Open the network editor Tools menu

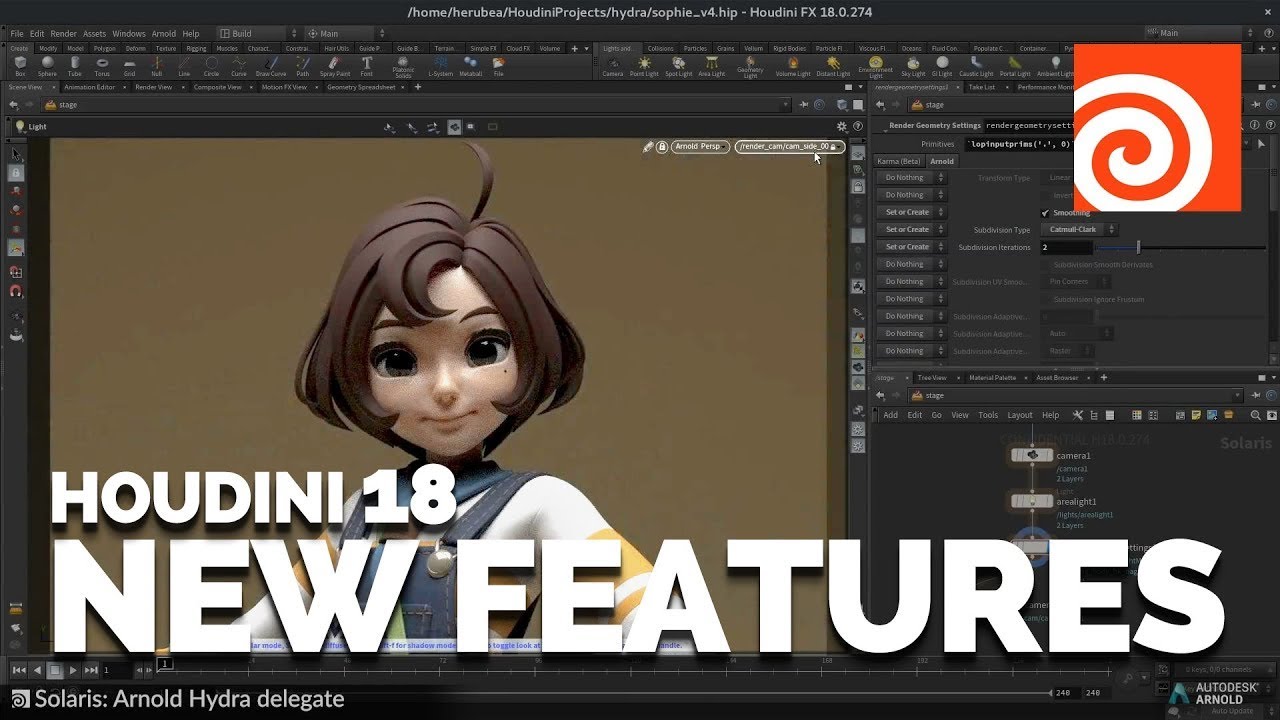(x=987, y=415)
